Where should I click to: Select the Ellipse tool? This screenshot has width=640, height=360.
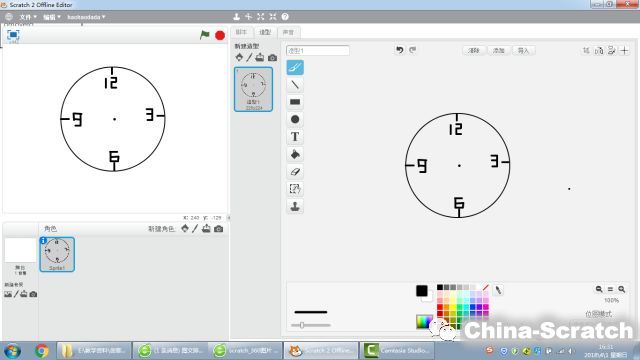(x=295, y=119)
